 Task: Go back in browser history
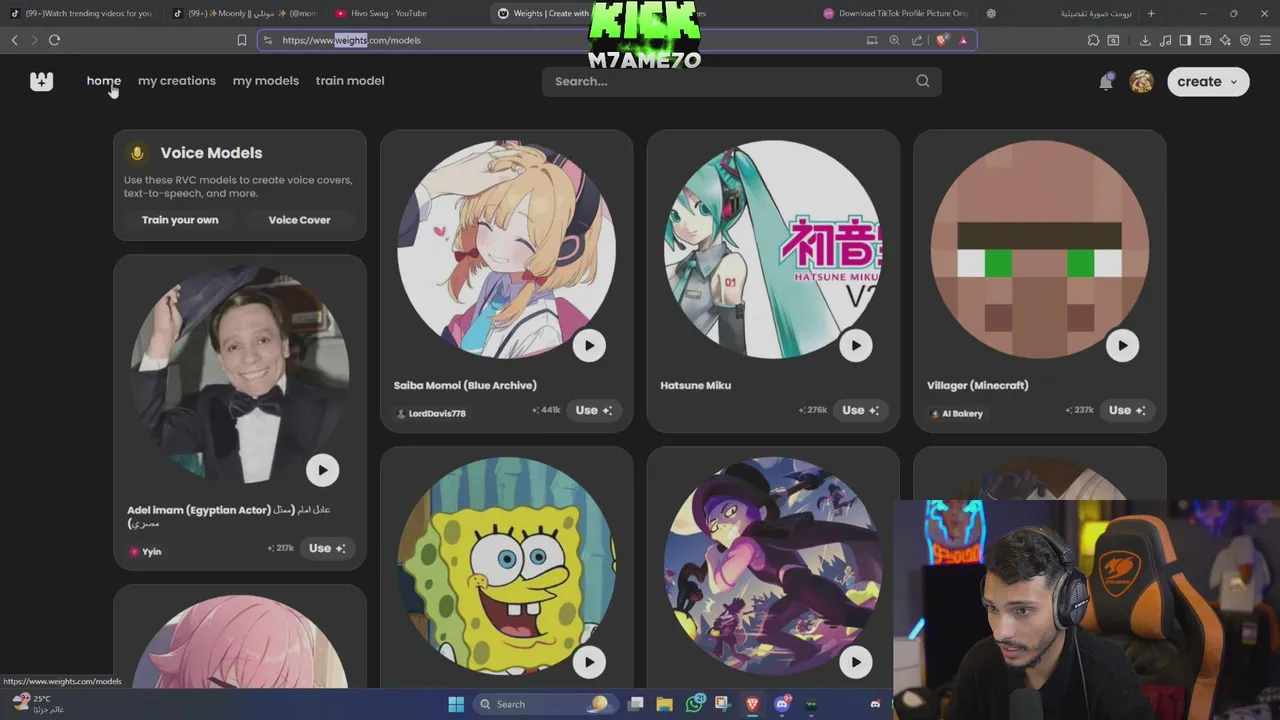(14, 40)
